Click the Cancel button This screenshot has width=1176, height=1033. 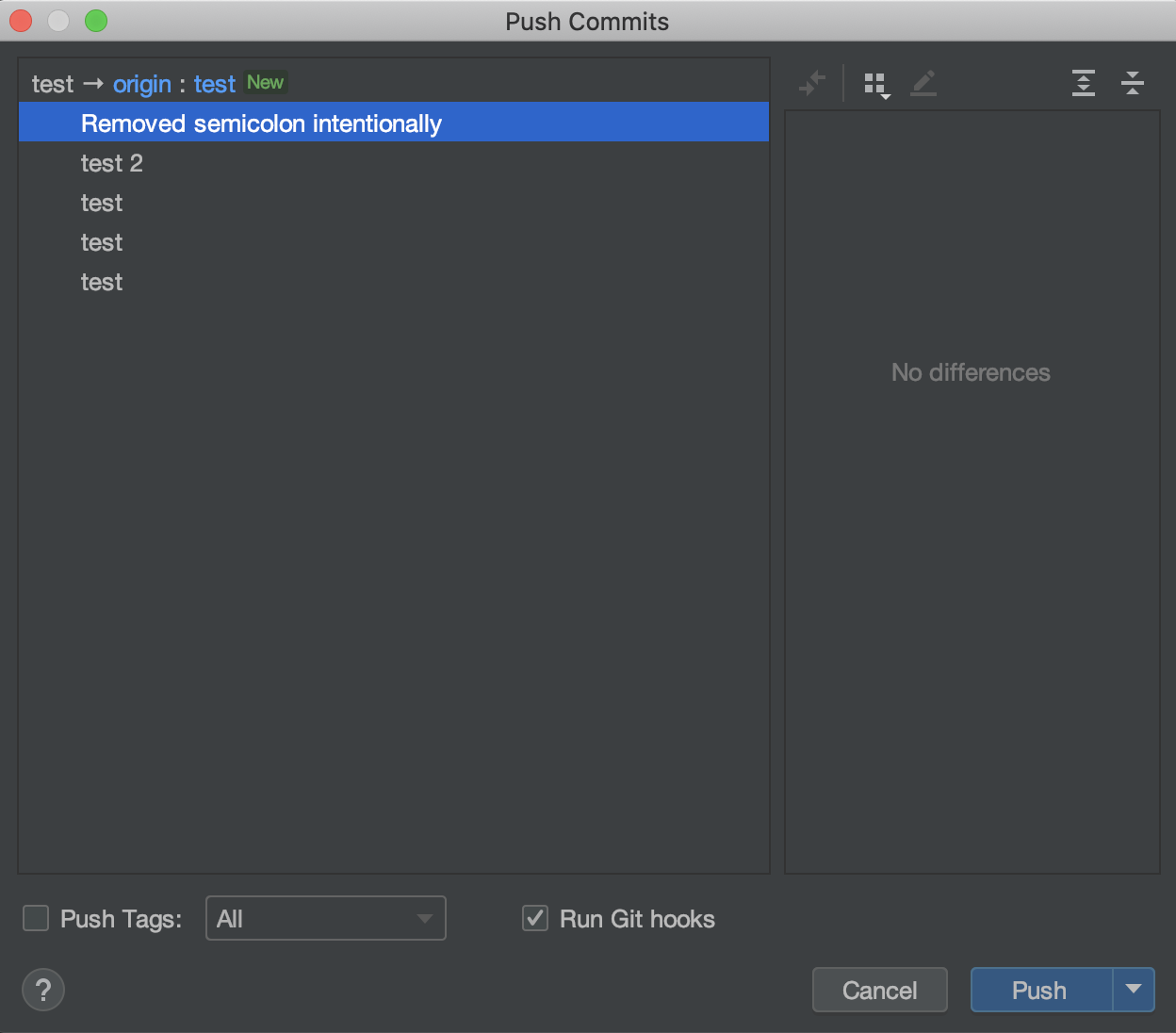pyautogui.click(x=879, y=990)
